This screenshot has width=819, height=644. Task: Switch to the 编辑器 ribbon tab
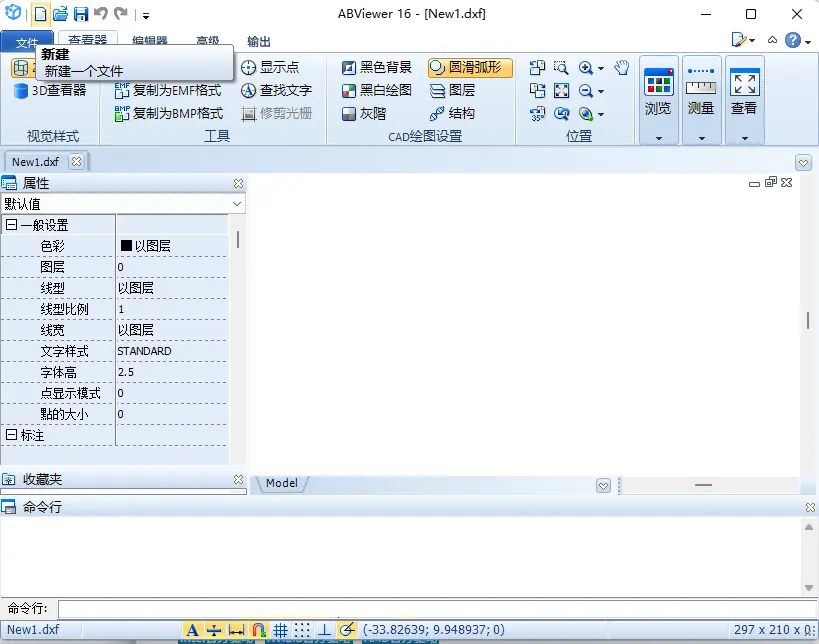click(x=149, y=41)
